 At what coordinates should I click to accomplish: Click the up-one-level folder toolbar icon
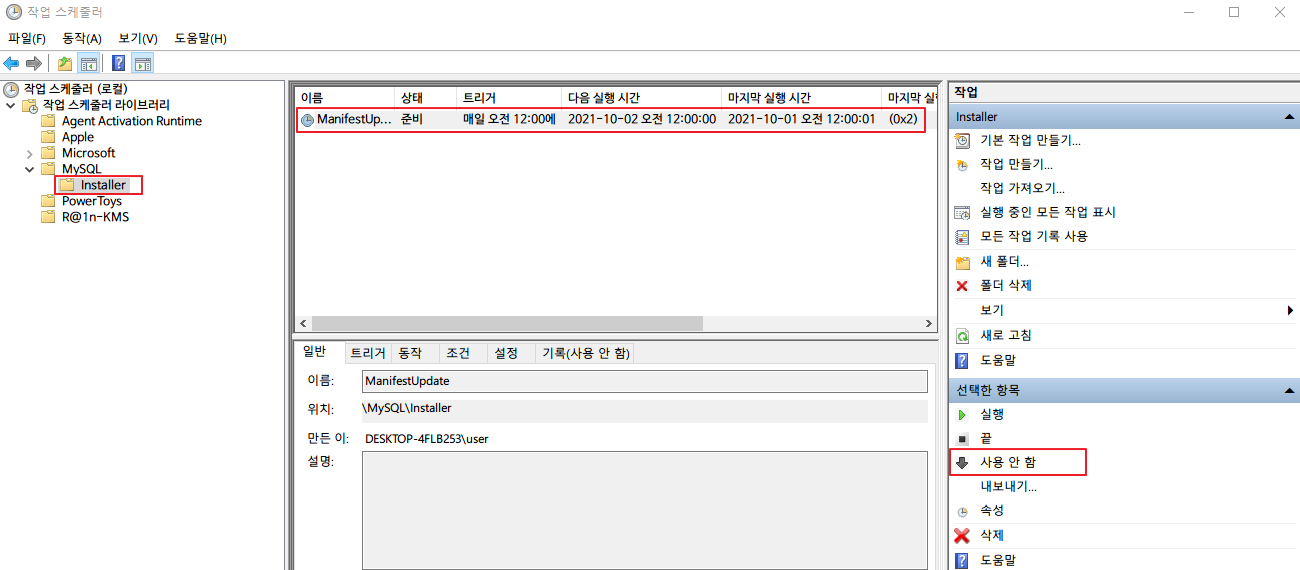[x=65, y=63]
